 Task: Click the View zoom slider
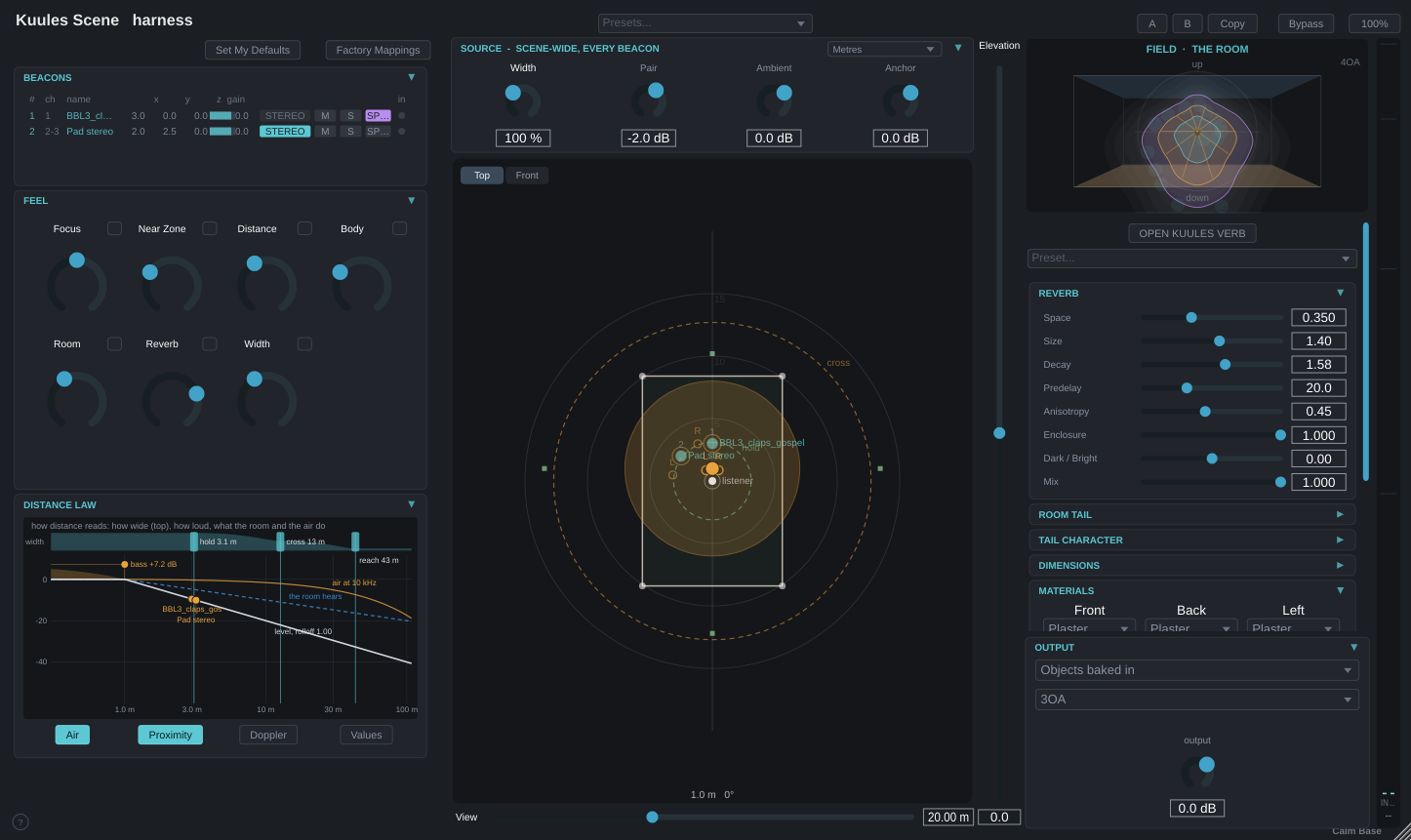pos(781,818)
